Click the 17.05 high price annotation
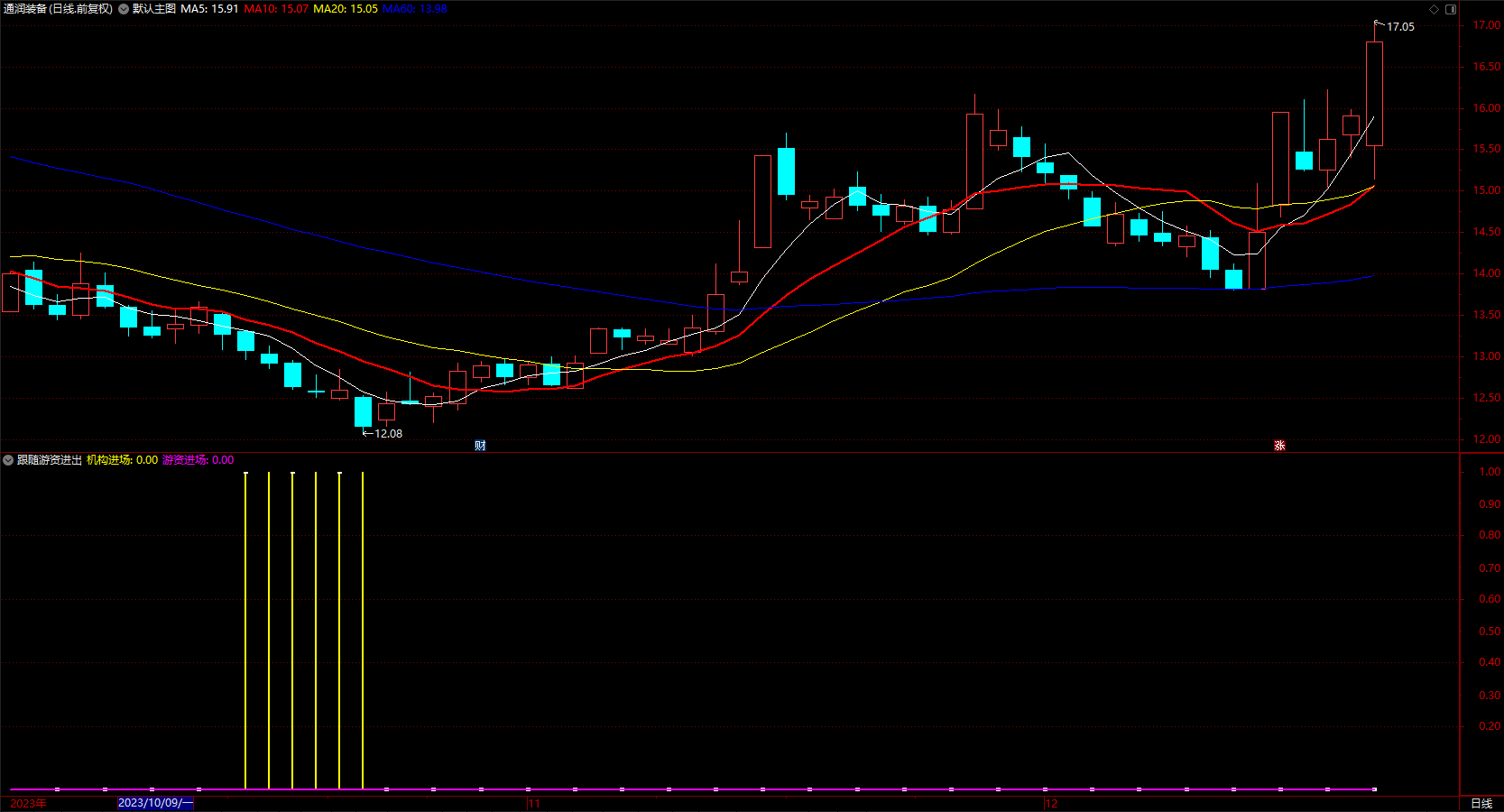 click(x=1400, y=27)
